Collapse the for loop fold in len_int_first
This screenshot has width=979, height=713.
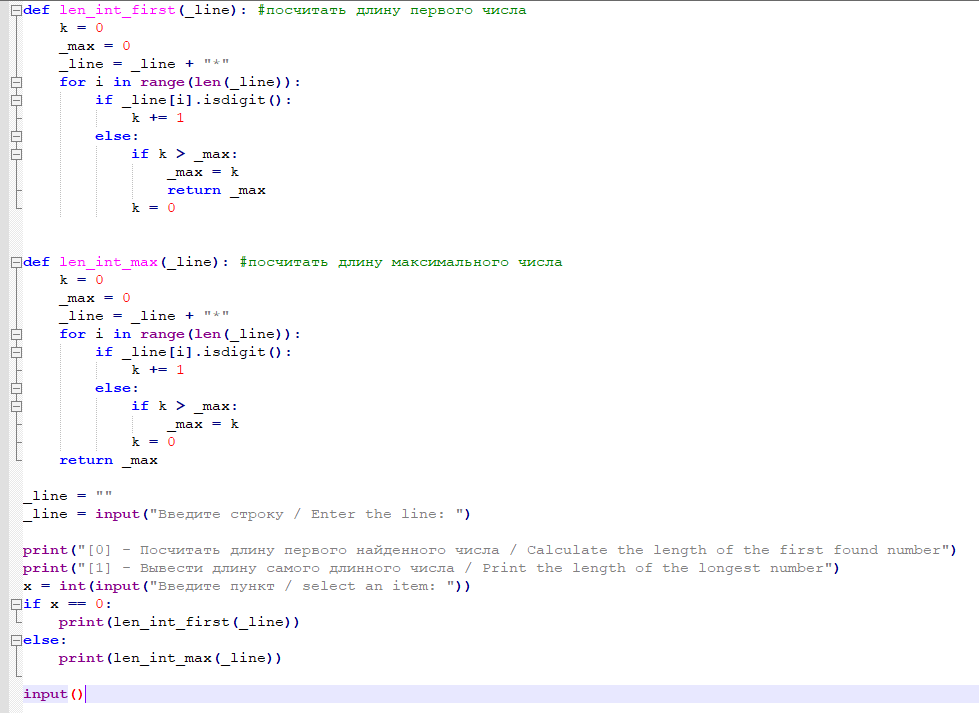[16, 82]
